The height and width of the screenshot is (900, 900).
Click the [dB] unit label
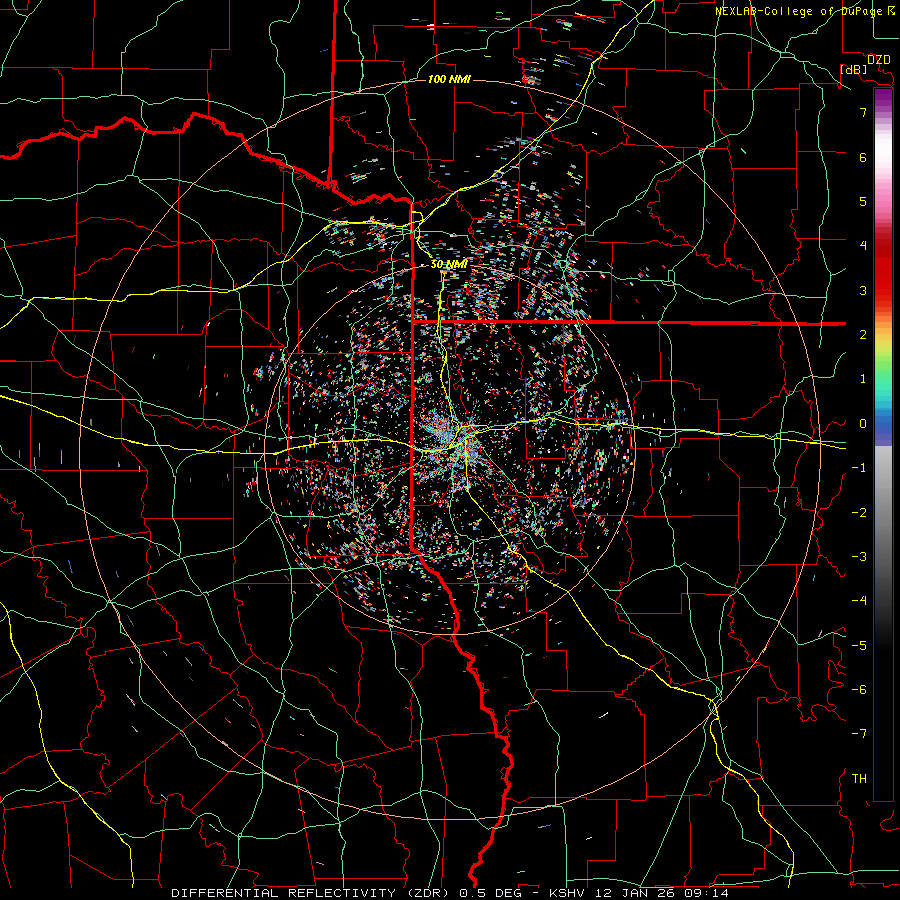point(853,69)
